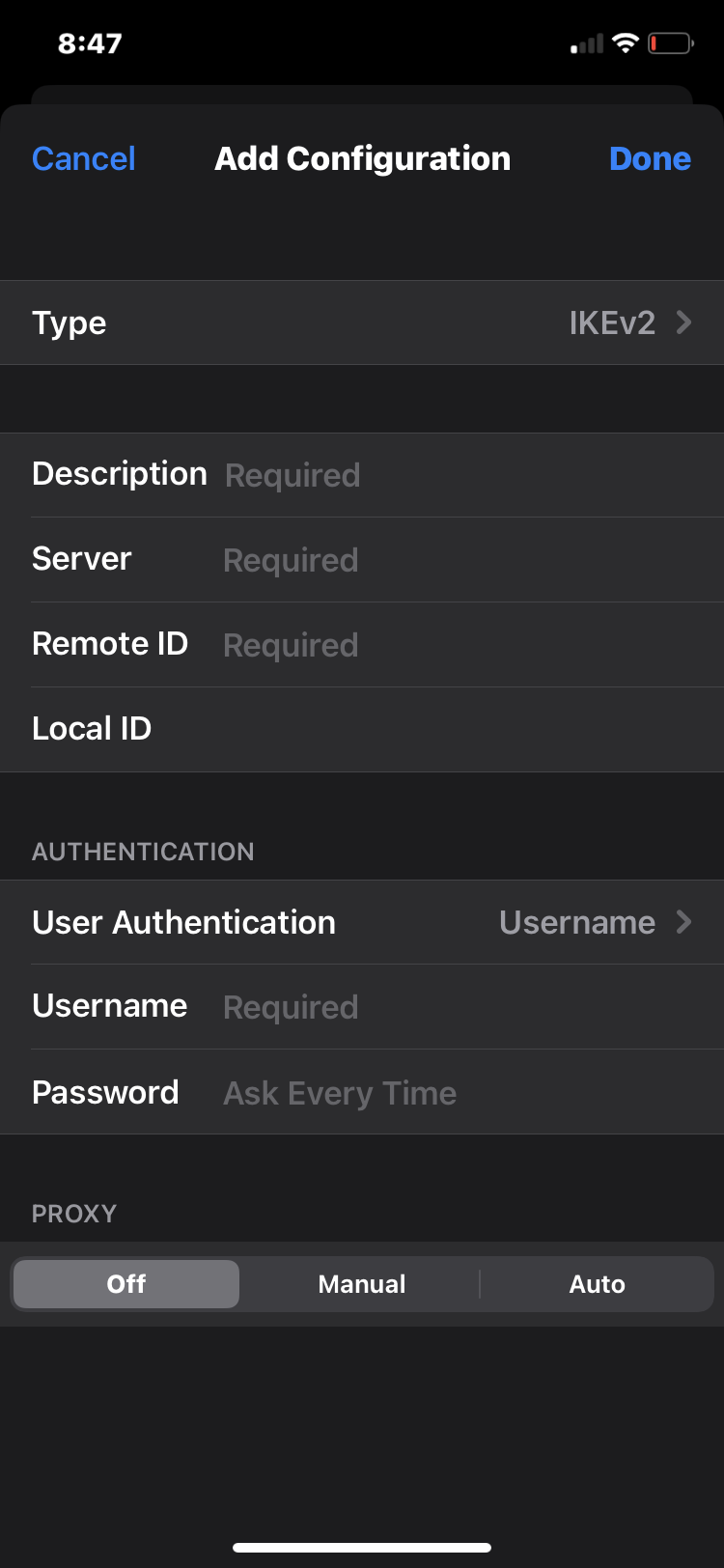724x1568 pixels.
Task: Open the Type IKEv2 selector row
Action: click(362, 322)
